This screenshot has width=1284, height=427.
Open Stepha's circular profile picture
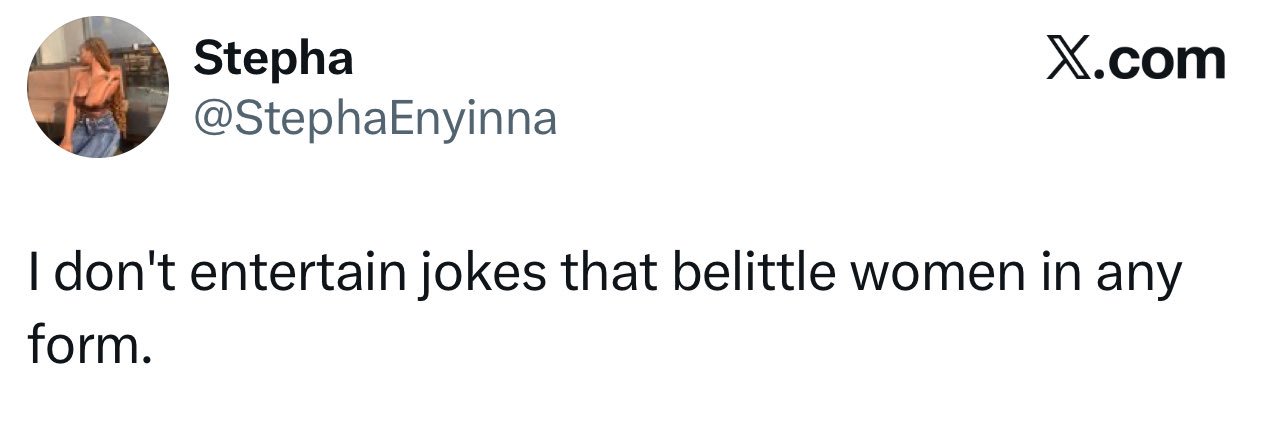coord(98,87)
